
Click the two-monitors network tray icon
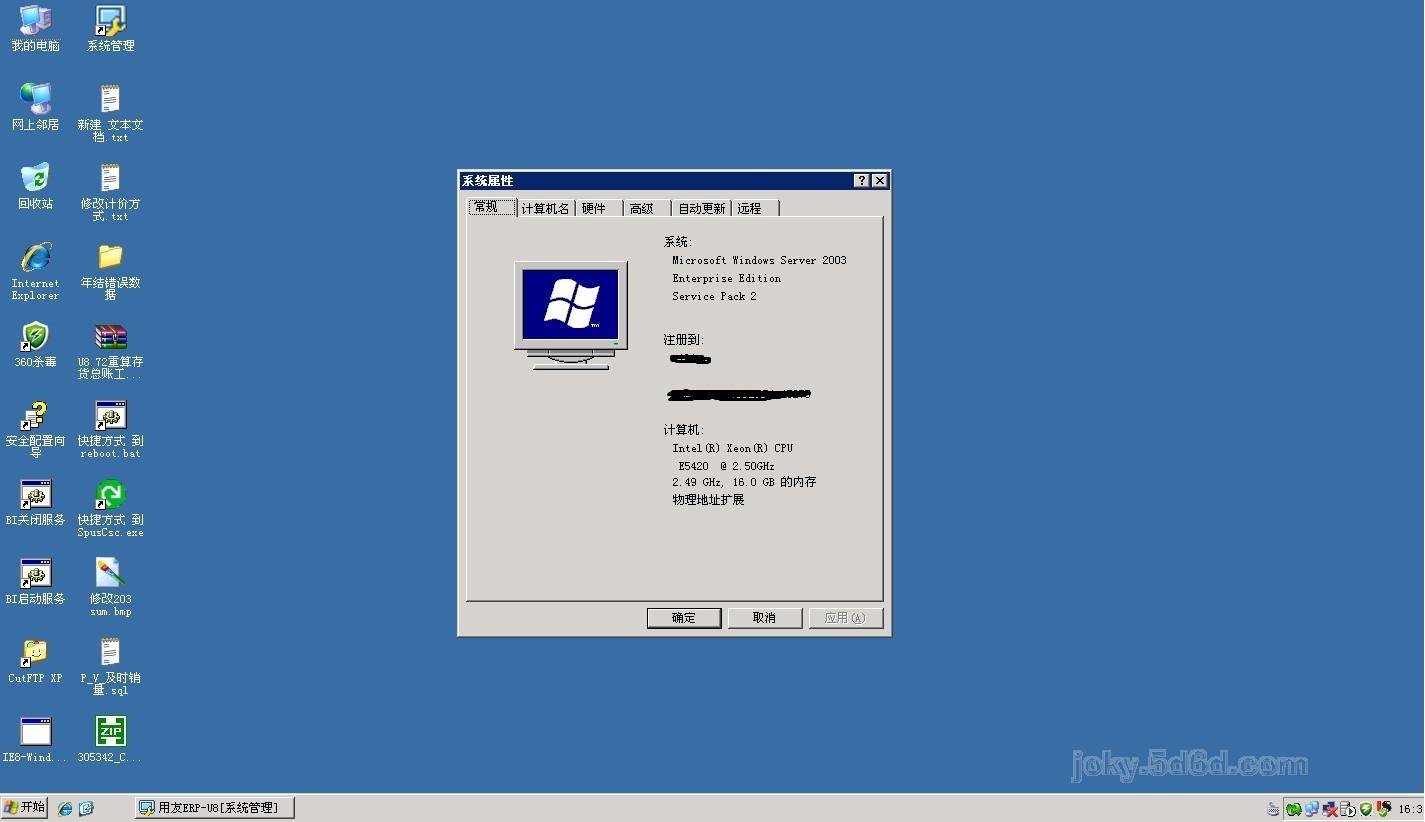1312,809
